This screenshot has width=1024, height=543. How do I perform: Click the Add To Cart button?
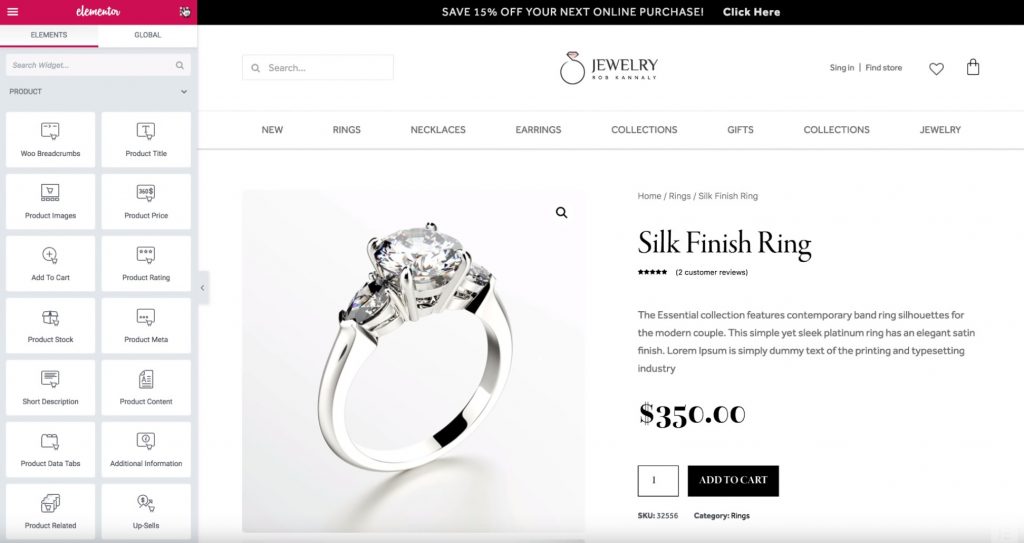pos(733,480)
